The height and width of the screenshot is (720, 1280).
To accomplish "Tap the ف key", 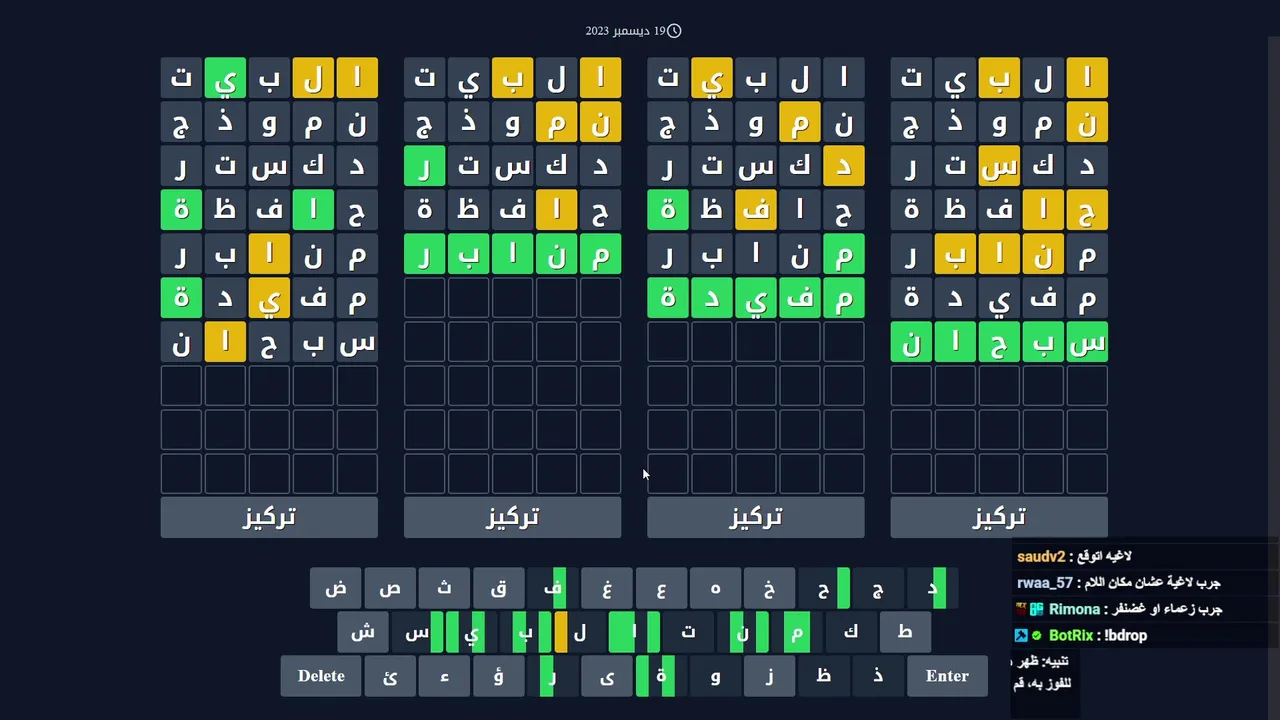I will 552,588.
